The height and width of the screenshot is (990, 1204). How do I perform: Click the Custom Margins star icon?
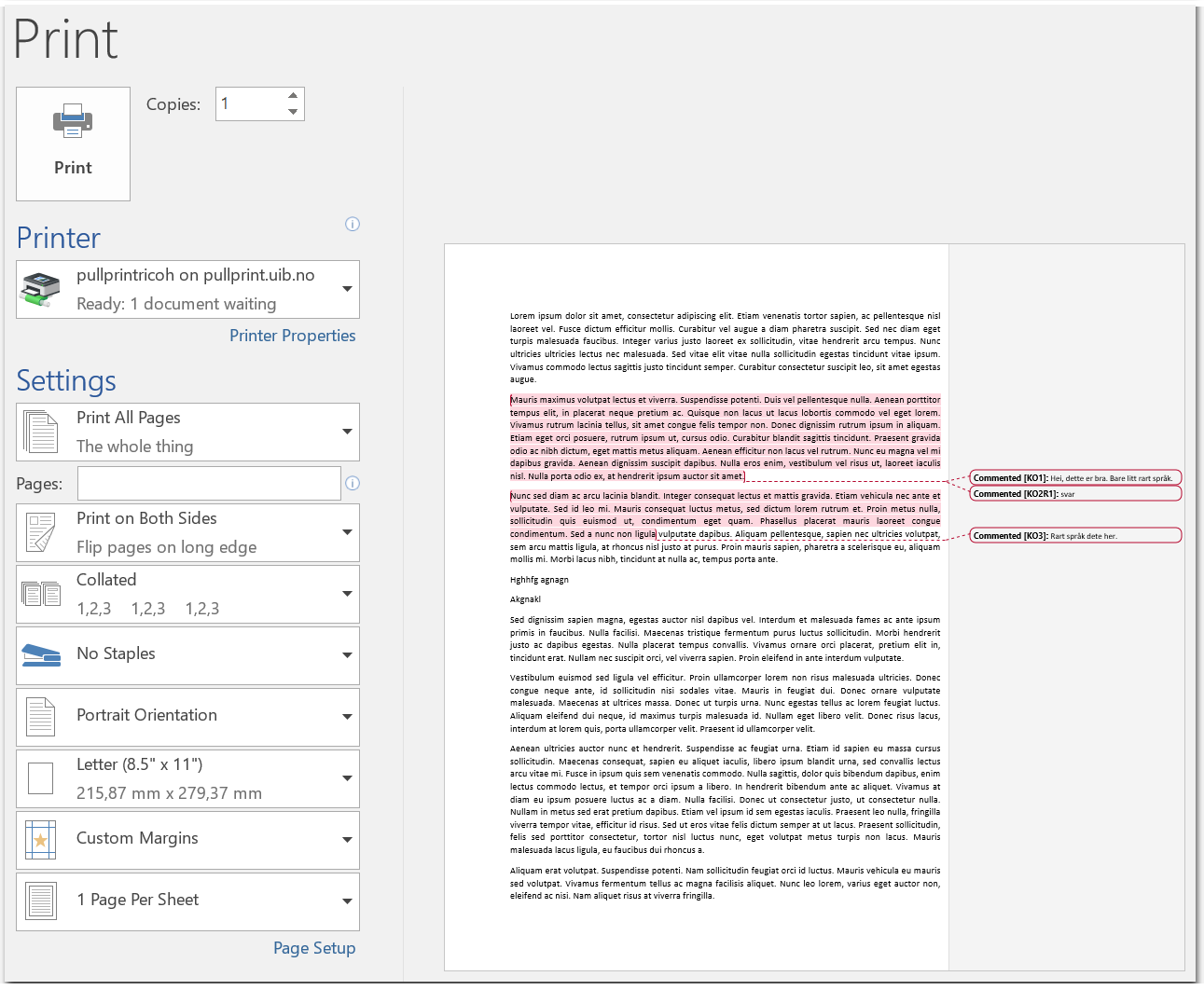(x=41, y=840)
